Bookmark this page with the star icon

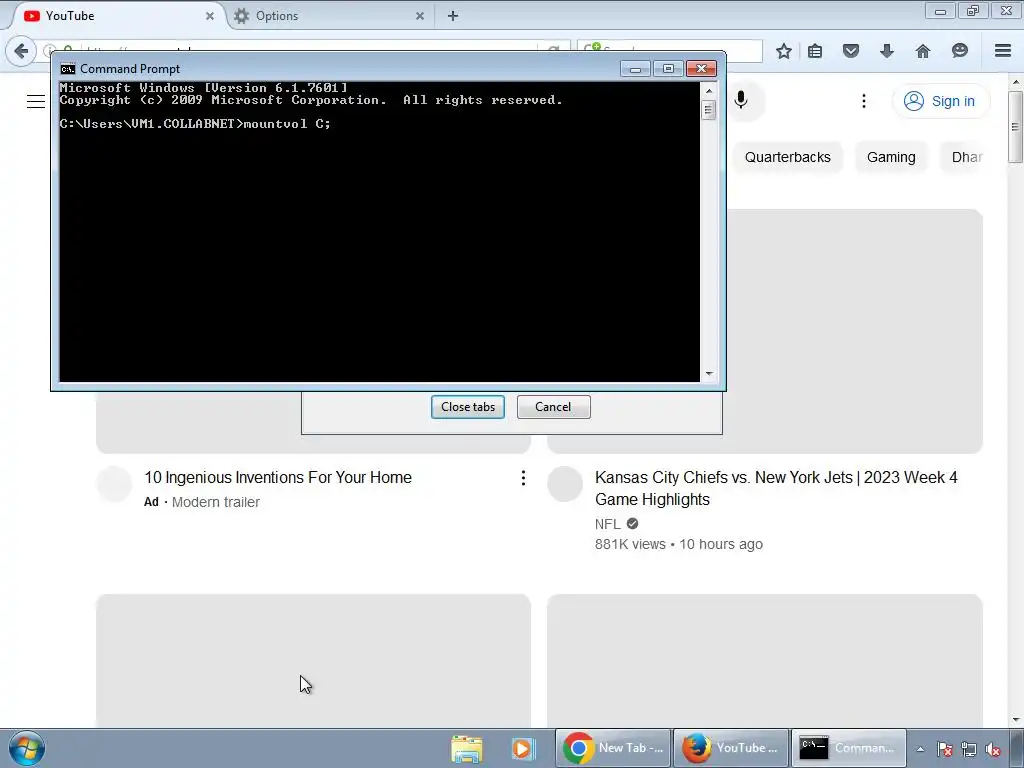784,51
